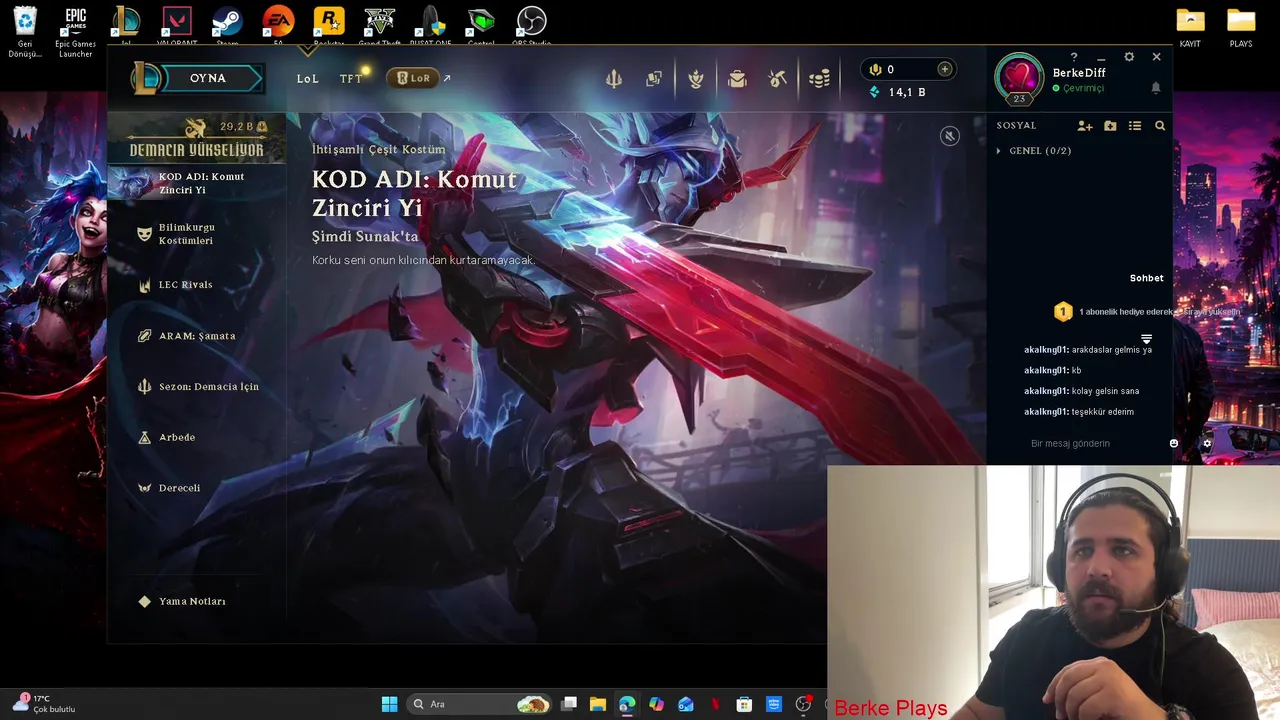This screenshot has width=1280, height=720.
Task: Click the İhtişamlı Çeşit Kostüm label
Action: pyautogui.click(x=379, y=149)
